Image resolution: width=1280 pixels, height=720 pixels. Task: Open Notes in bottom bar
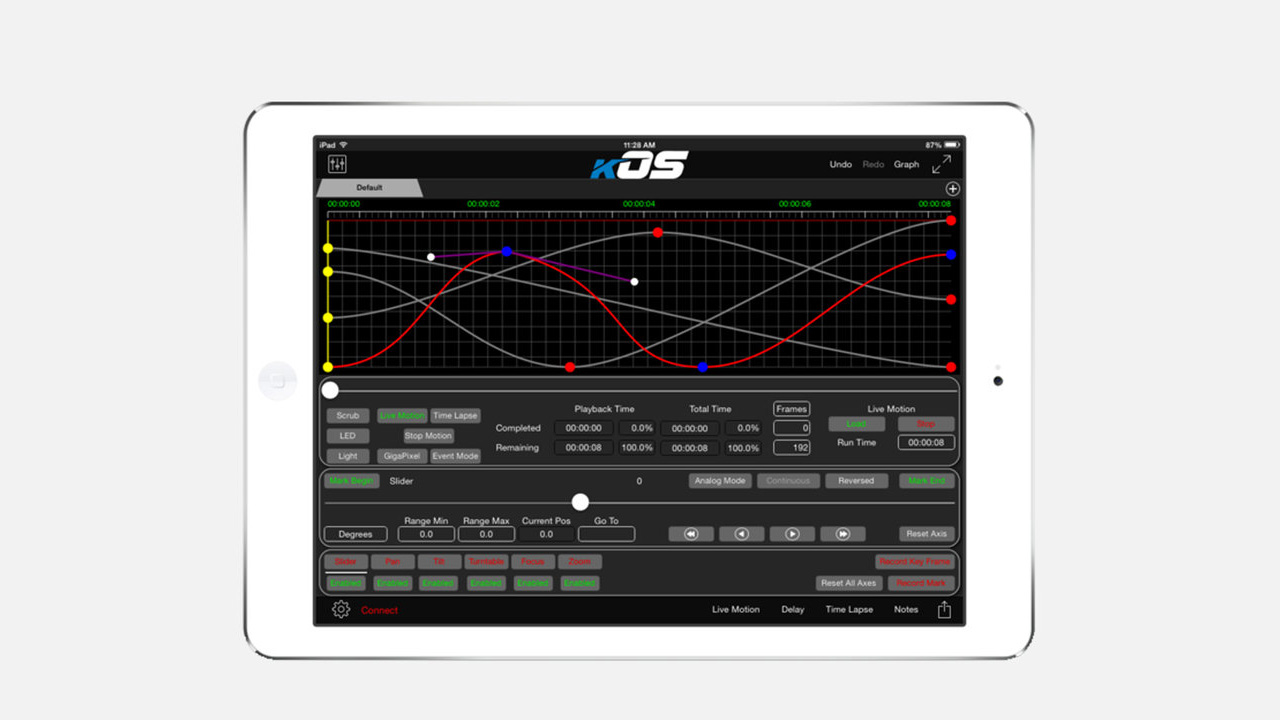(906, 610)
